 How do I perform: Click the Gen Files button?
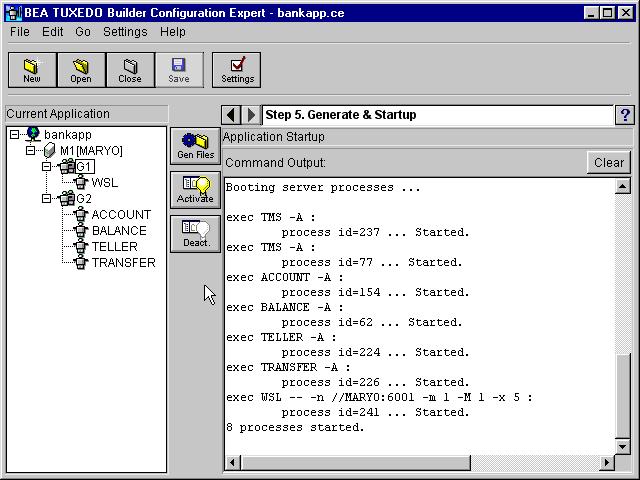point(196,146)
